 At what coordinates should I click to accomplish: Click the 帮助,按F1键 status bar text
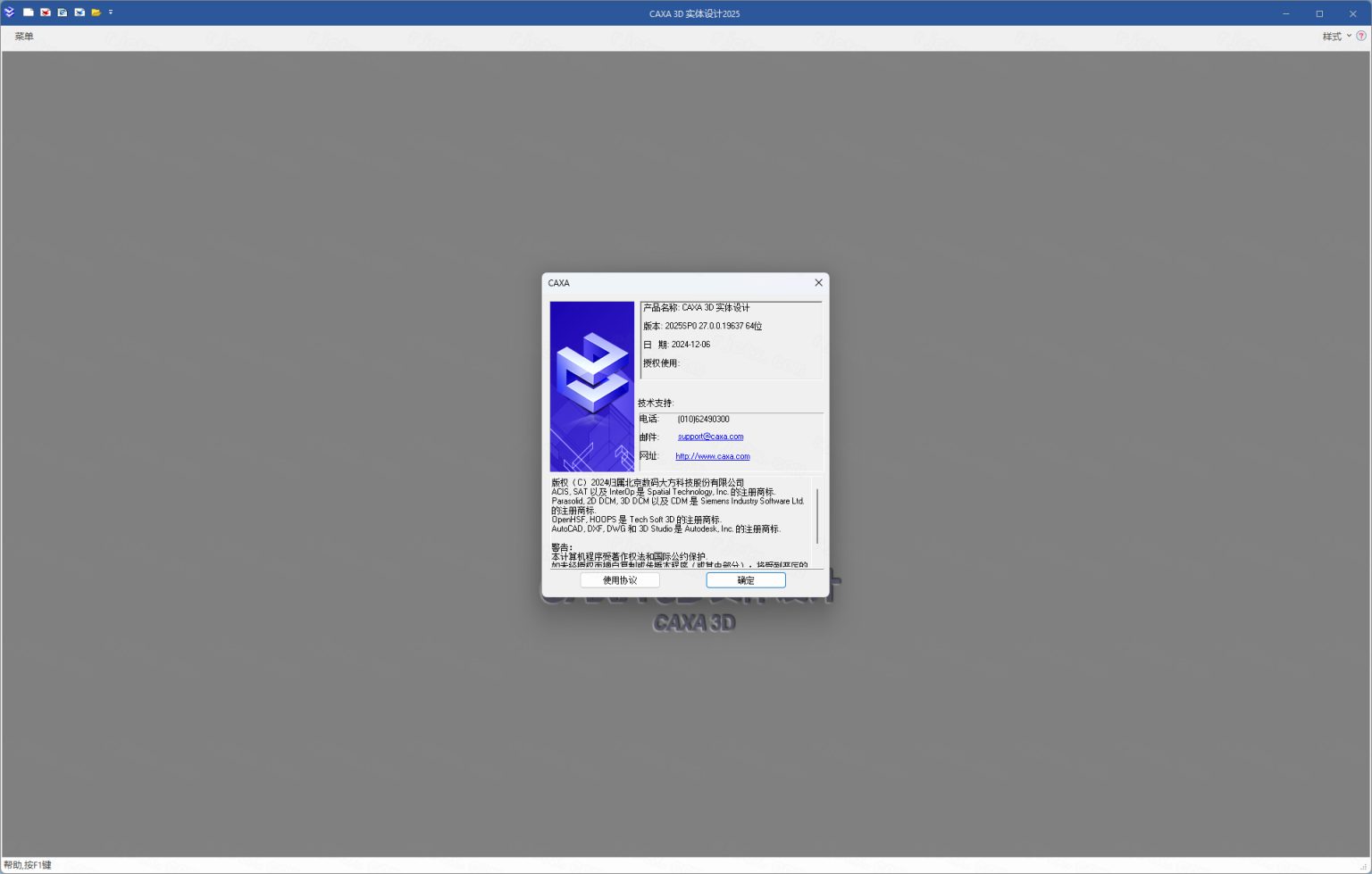(x=28, y=865)
